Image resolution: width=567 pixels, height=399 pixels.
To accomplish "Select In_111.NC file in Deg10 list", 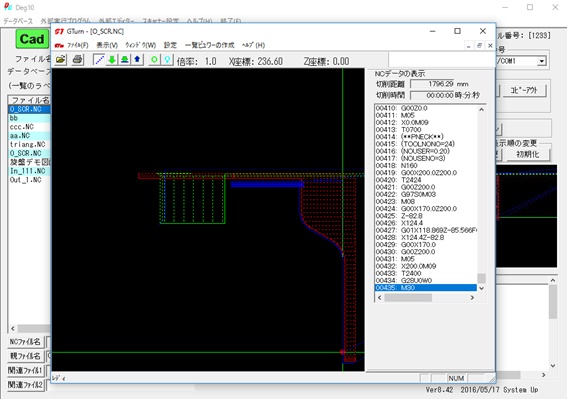I will coord(29,171).
